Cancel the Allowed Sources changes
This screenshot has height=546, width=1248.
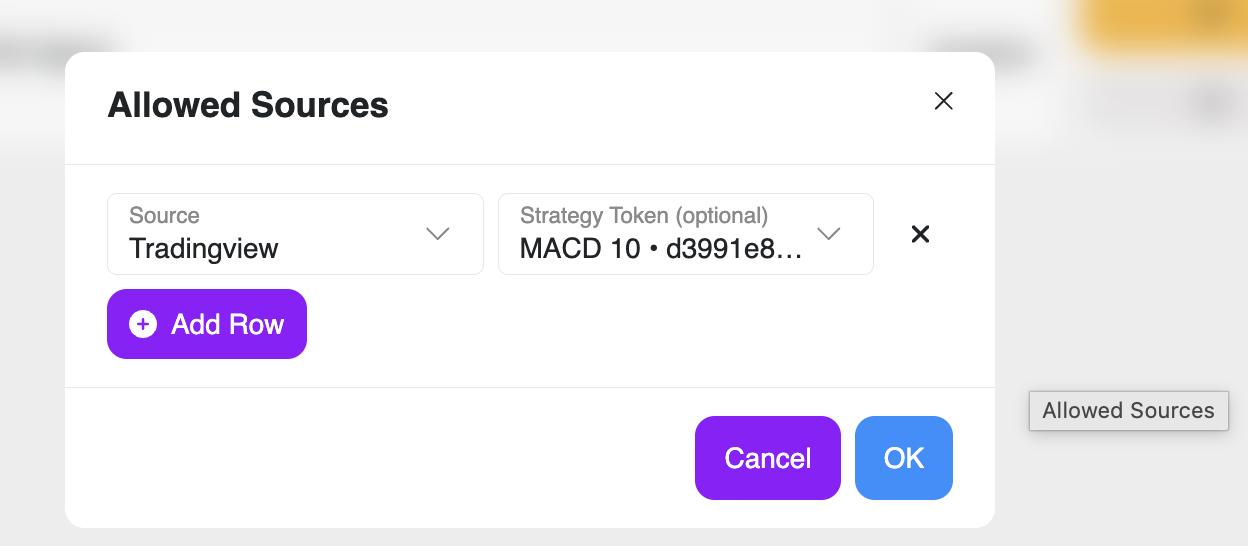pos(767,458)
